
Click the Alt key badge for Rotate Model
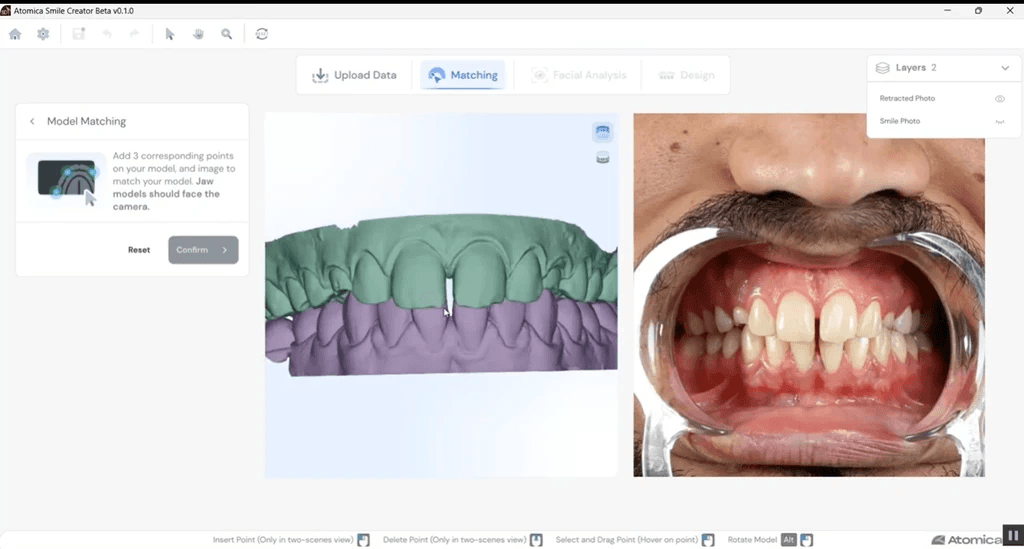coord(788,540)
